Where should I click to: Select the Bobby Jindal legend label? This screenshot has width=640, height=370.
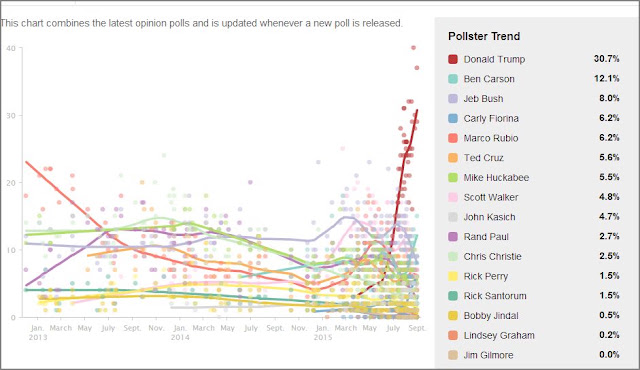tap(491, 316)
